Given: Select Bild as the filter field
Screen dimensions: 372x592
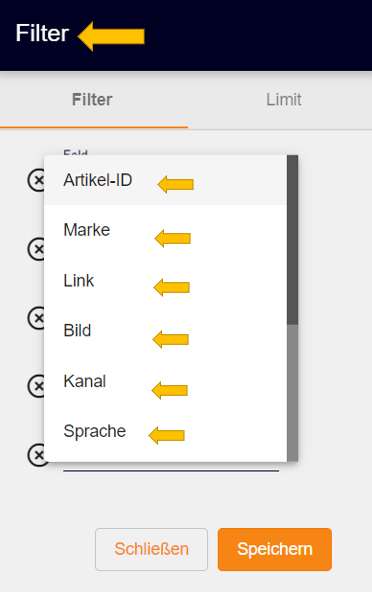Looking at the screenshot, I should [x=165, y=331].
